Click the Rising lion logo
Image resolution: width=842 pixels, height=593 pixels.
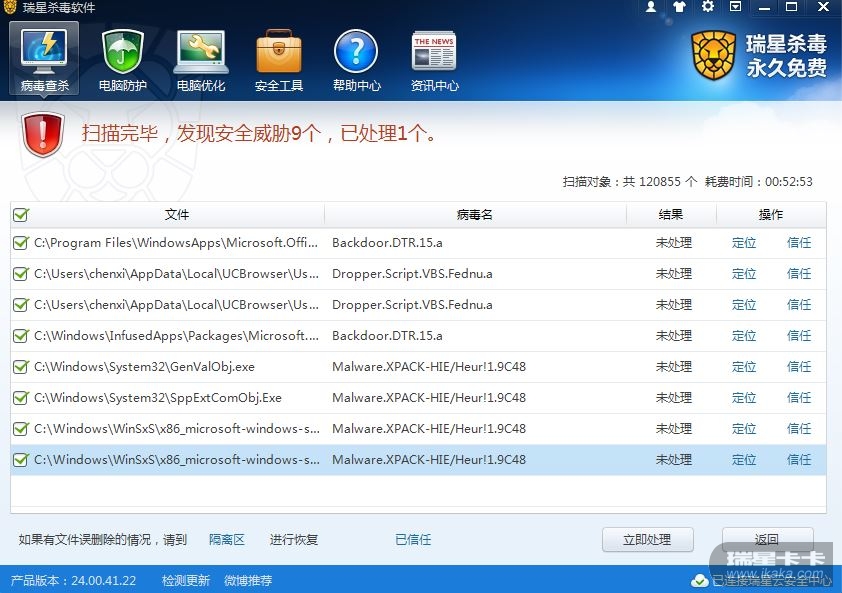(x=713, y=55)
